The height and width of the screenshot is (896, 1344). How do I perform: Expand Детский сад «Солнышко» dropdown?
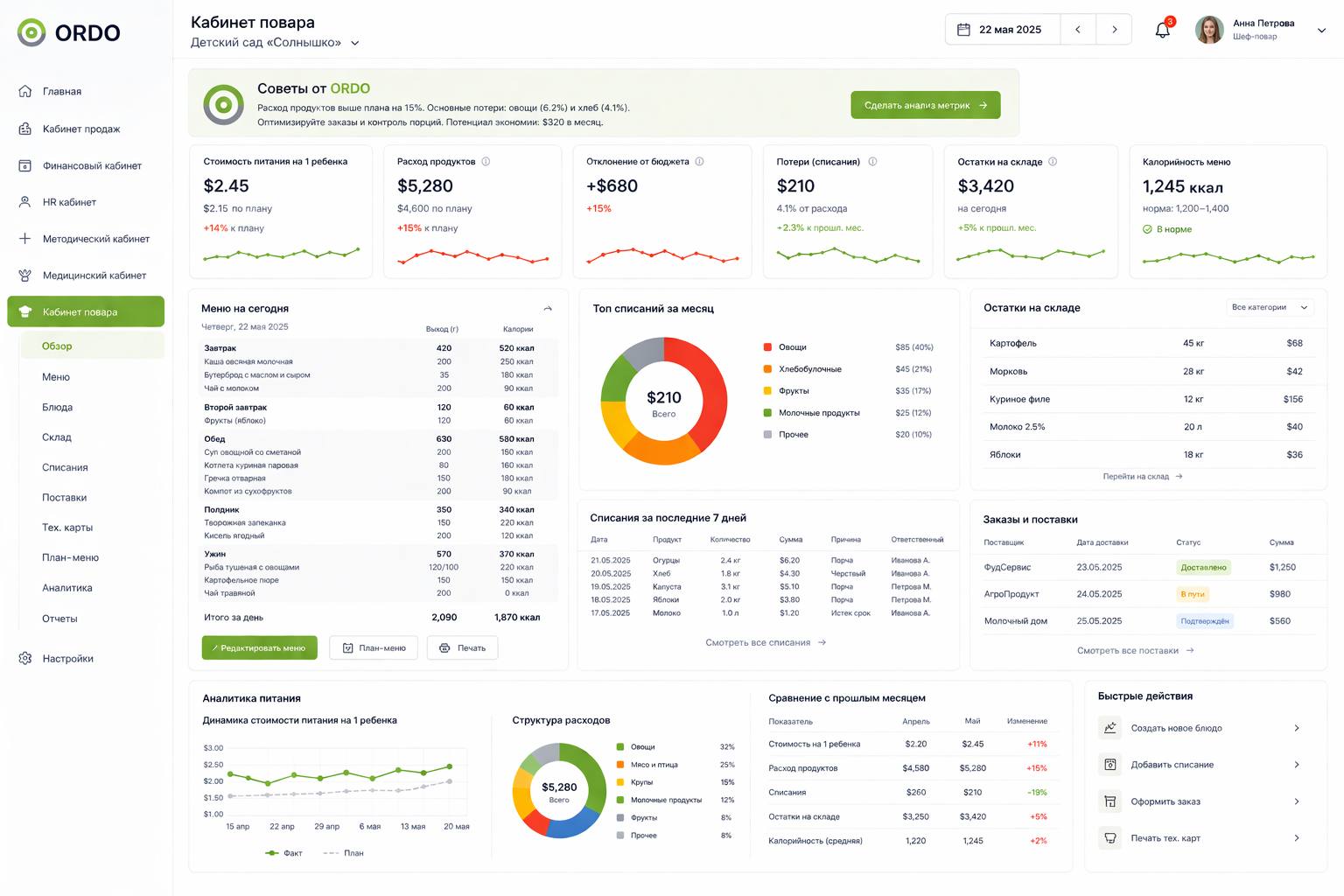[354, 43]
